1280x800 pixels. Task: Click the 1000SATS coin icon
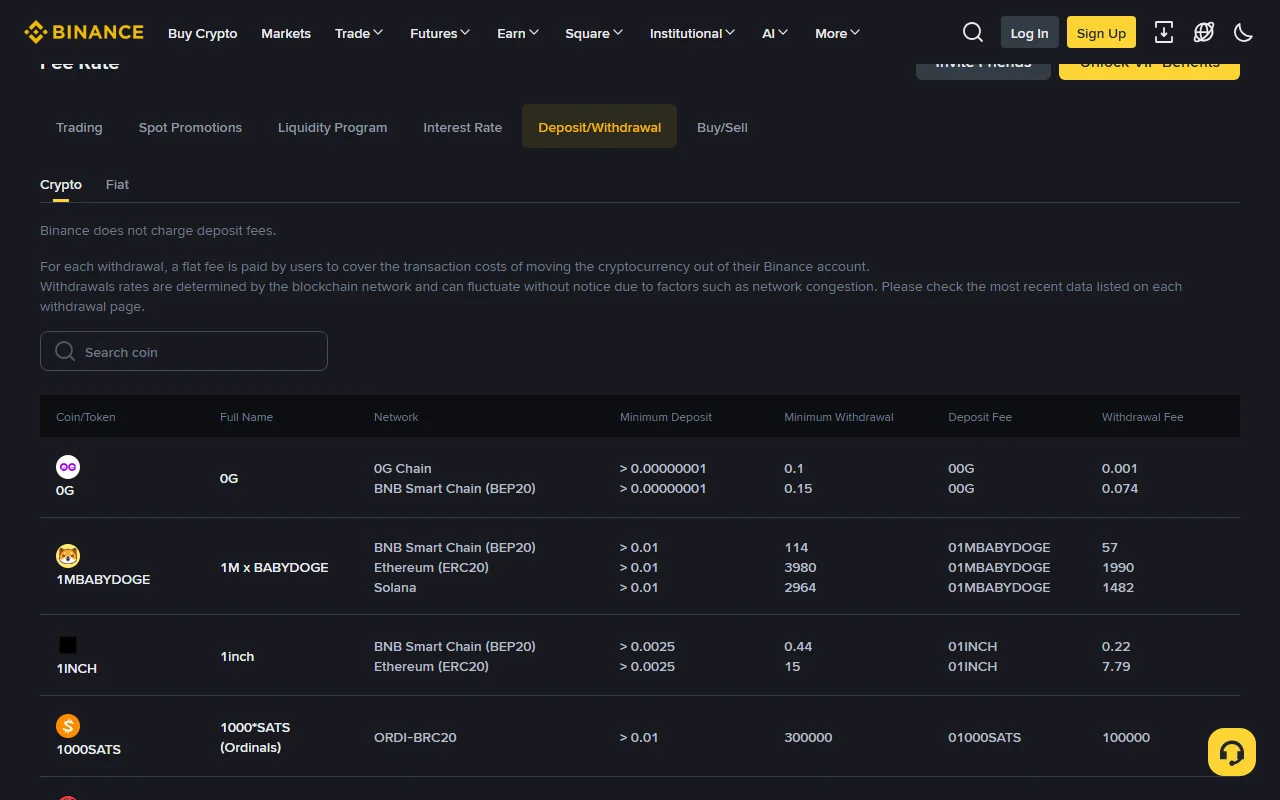click(68, 726)
